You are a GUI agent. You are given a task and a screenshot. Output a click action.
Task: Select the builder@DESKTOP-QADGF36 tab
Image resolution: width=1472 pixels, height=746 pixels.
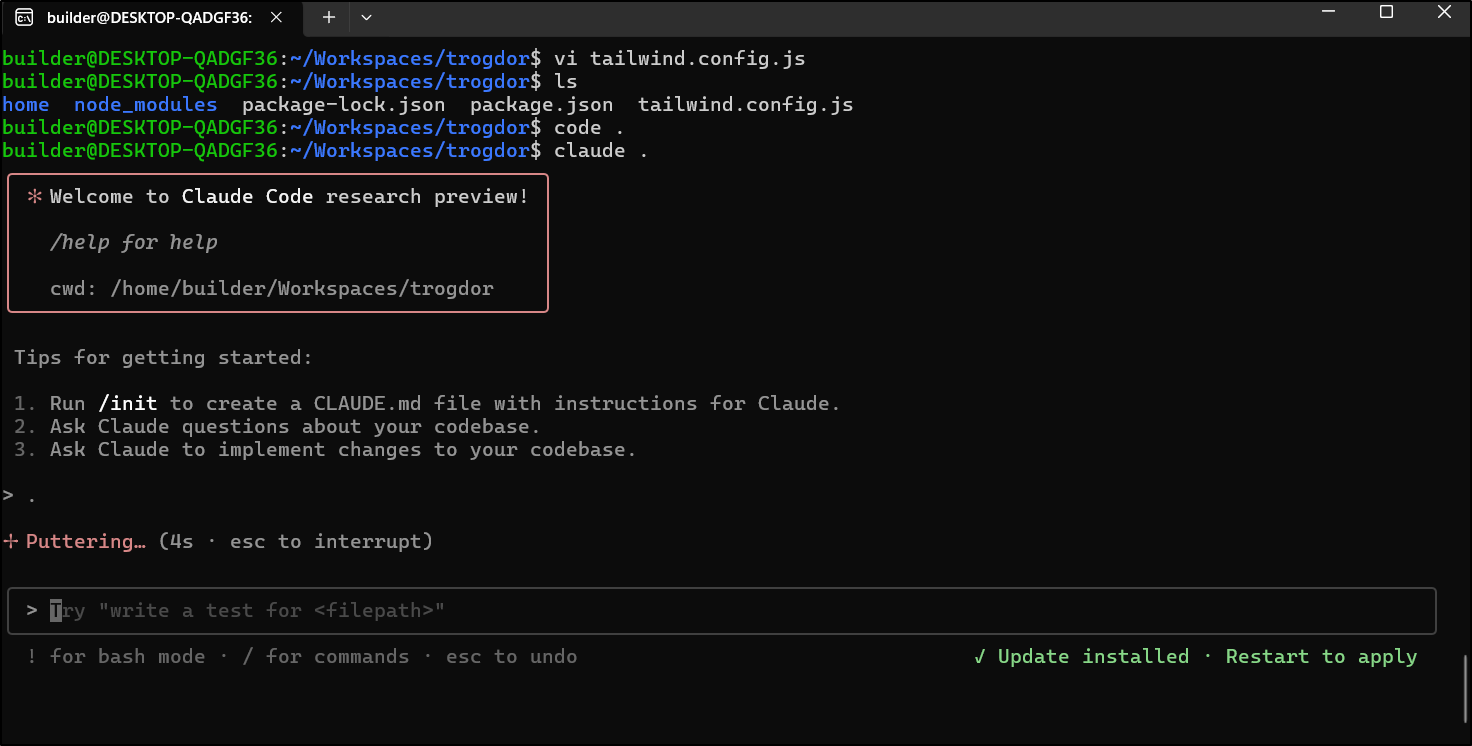point(150,17)
